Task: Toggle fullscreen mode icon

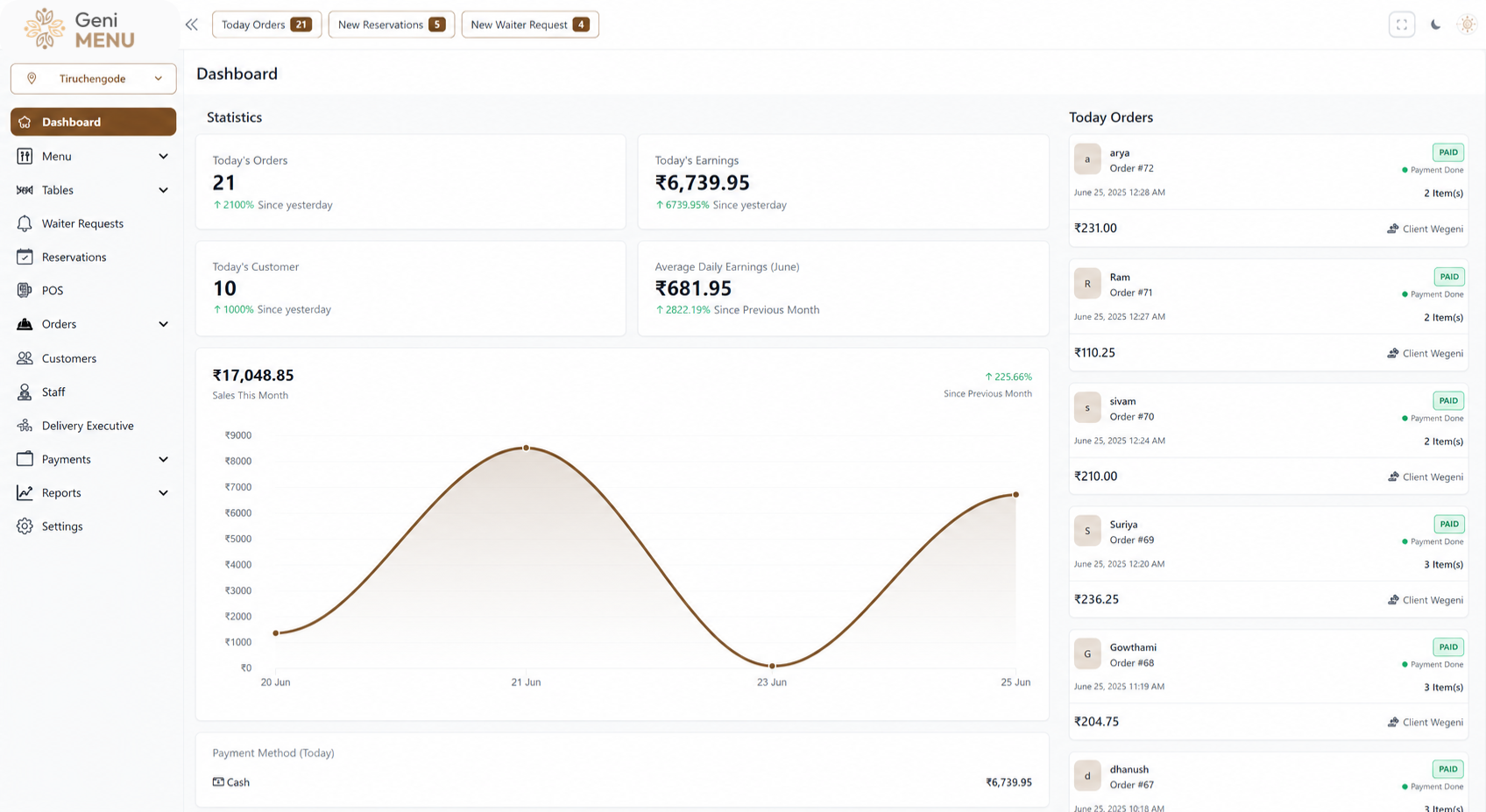Action: (1402, 25)
